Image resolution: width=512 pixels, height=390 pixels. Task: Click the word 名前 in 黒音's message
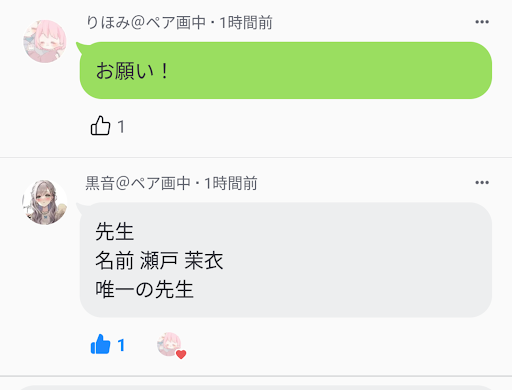[115, 260]
